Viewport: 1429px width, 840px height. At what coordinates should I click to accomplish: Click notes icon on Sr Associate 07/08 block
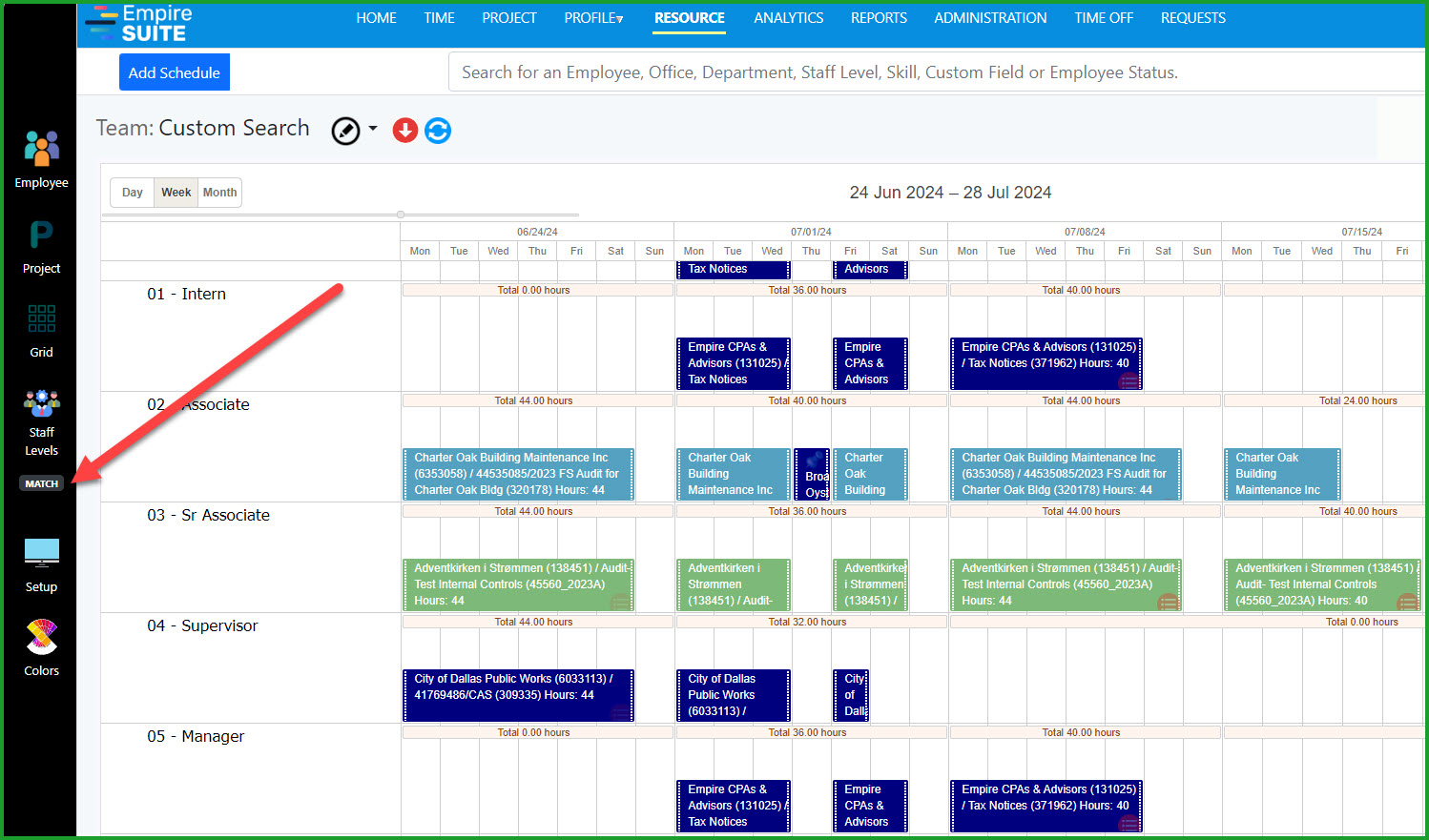[x=1168, y=603]
